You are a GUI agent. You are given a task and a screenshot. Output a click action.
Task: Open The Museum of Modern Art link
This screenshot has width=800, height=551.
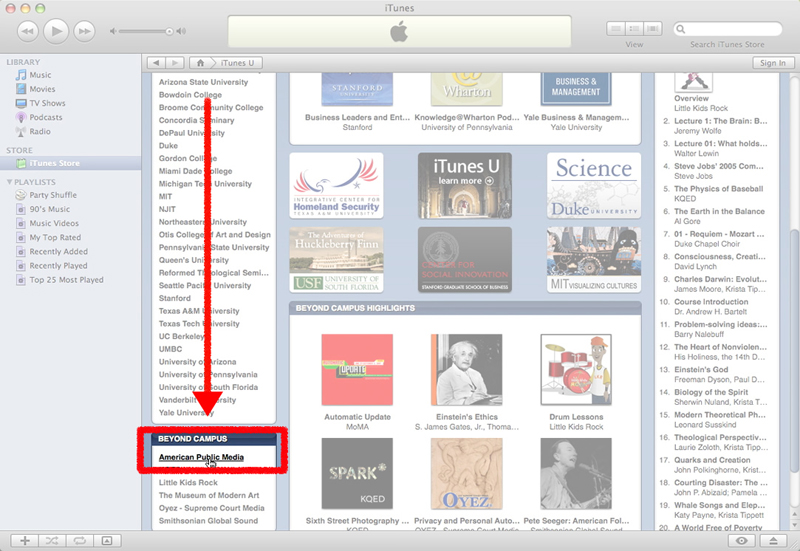[x=209, y=495]
